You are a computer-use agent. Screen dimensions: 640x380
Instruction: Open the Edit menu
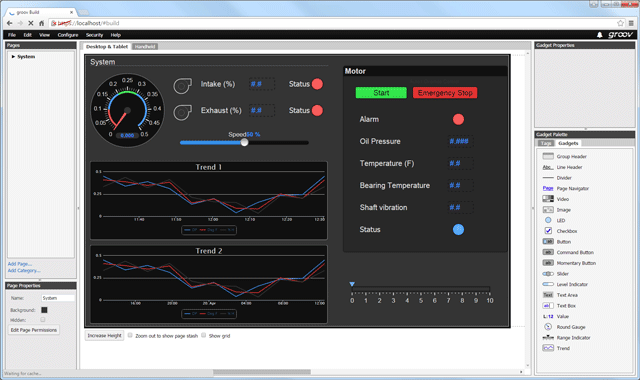[27, 35]
